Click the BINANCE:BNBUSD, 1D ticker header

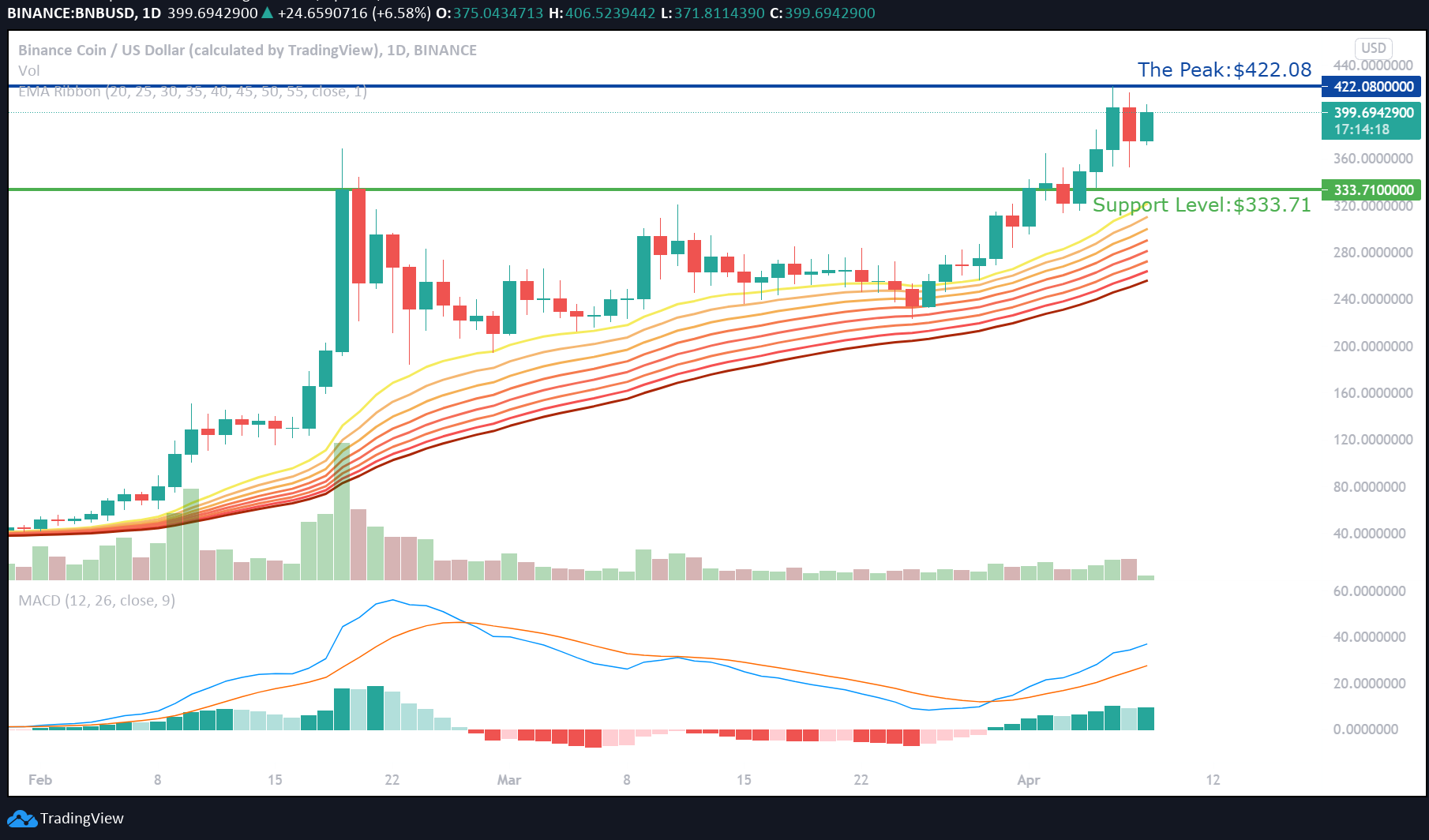(x=84, y=13)
